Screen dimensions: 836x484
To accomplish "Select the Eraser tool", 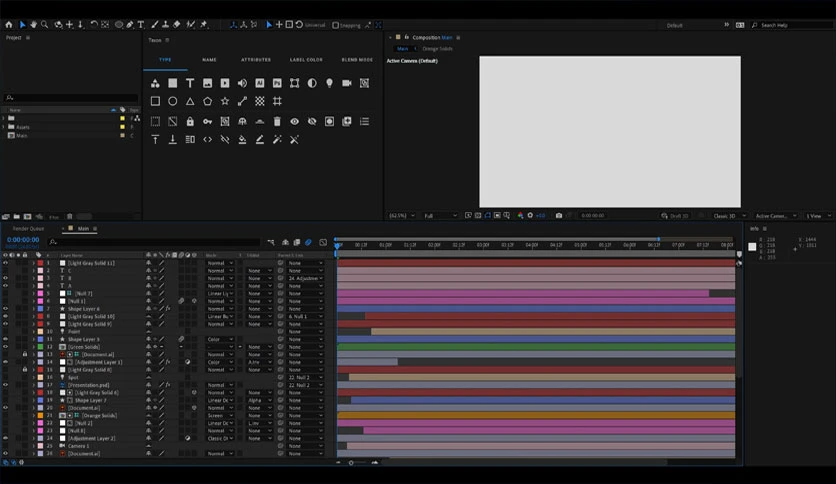I will point(177,25).
